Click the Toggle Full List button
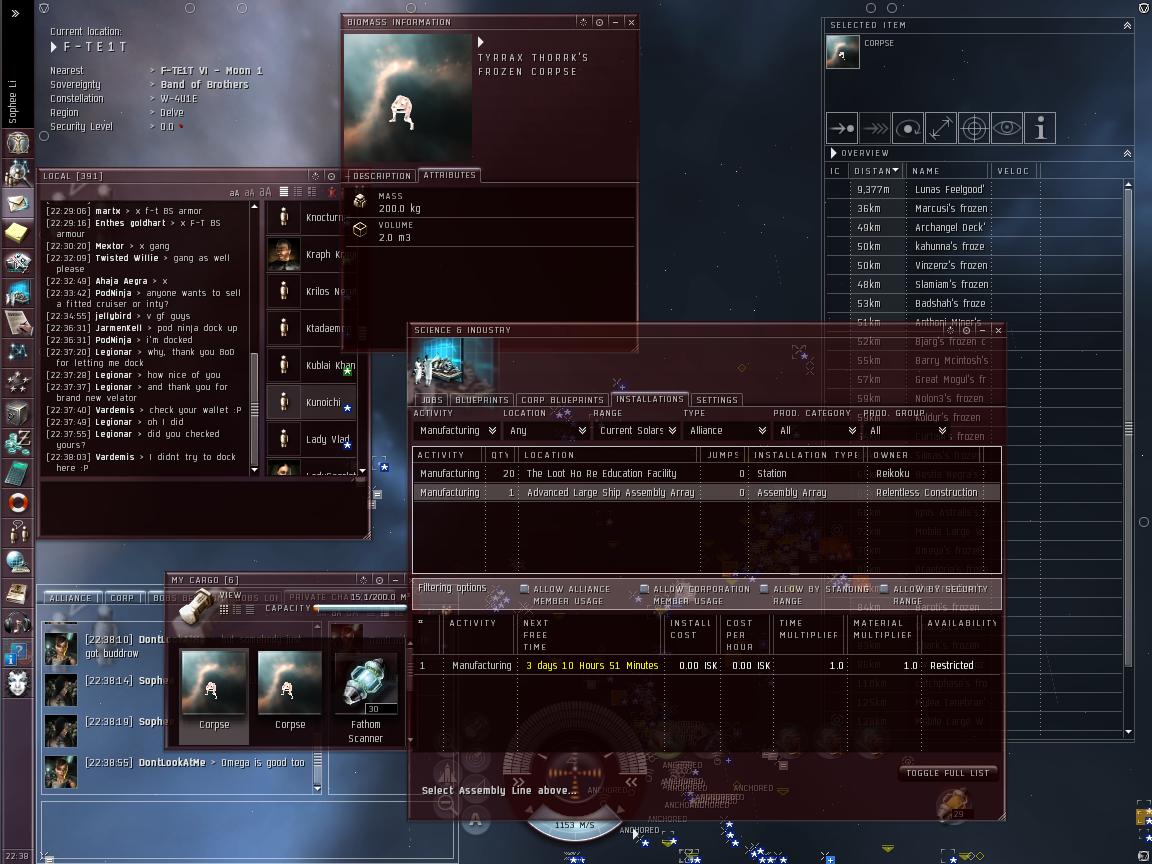 [947, 773]
